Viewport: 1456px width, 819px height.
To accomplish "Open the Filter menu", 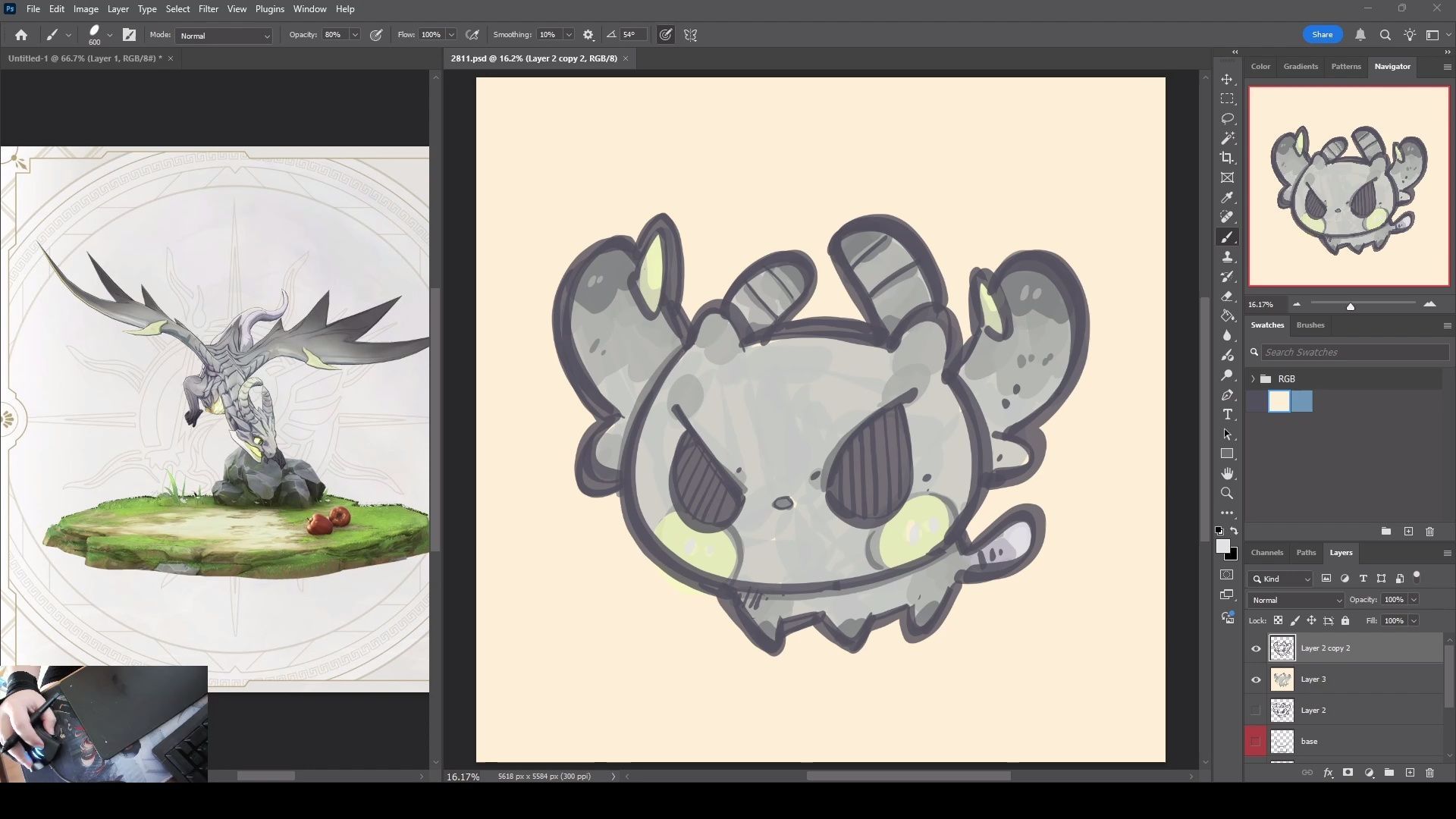I will [208, 9].
